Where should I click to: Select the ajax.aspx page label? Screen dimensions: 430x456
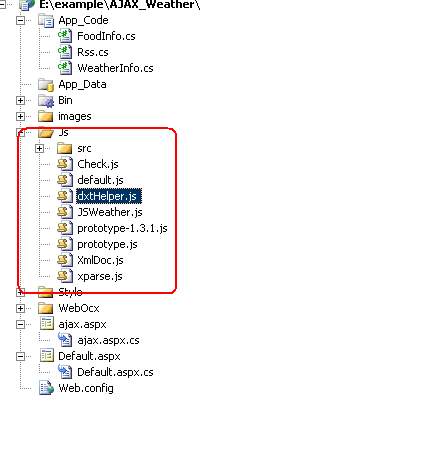[x=82, y=324]
